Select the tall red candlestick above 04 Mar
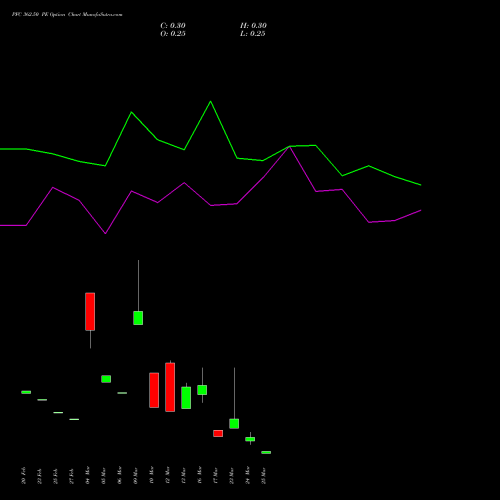The image size is (500, 500). pos(90,312)
